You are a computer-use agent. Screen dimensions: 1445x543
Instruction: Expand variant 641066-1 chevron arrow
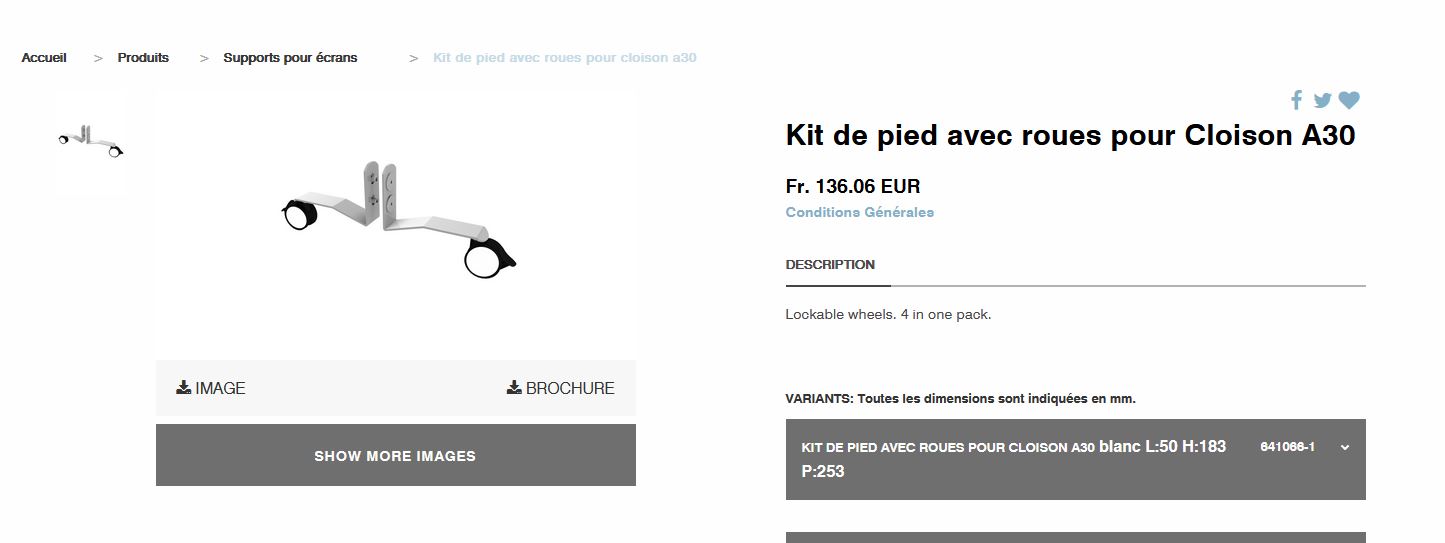click(1345, 447)
